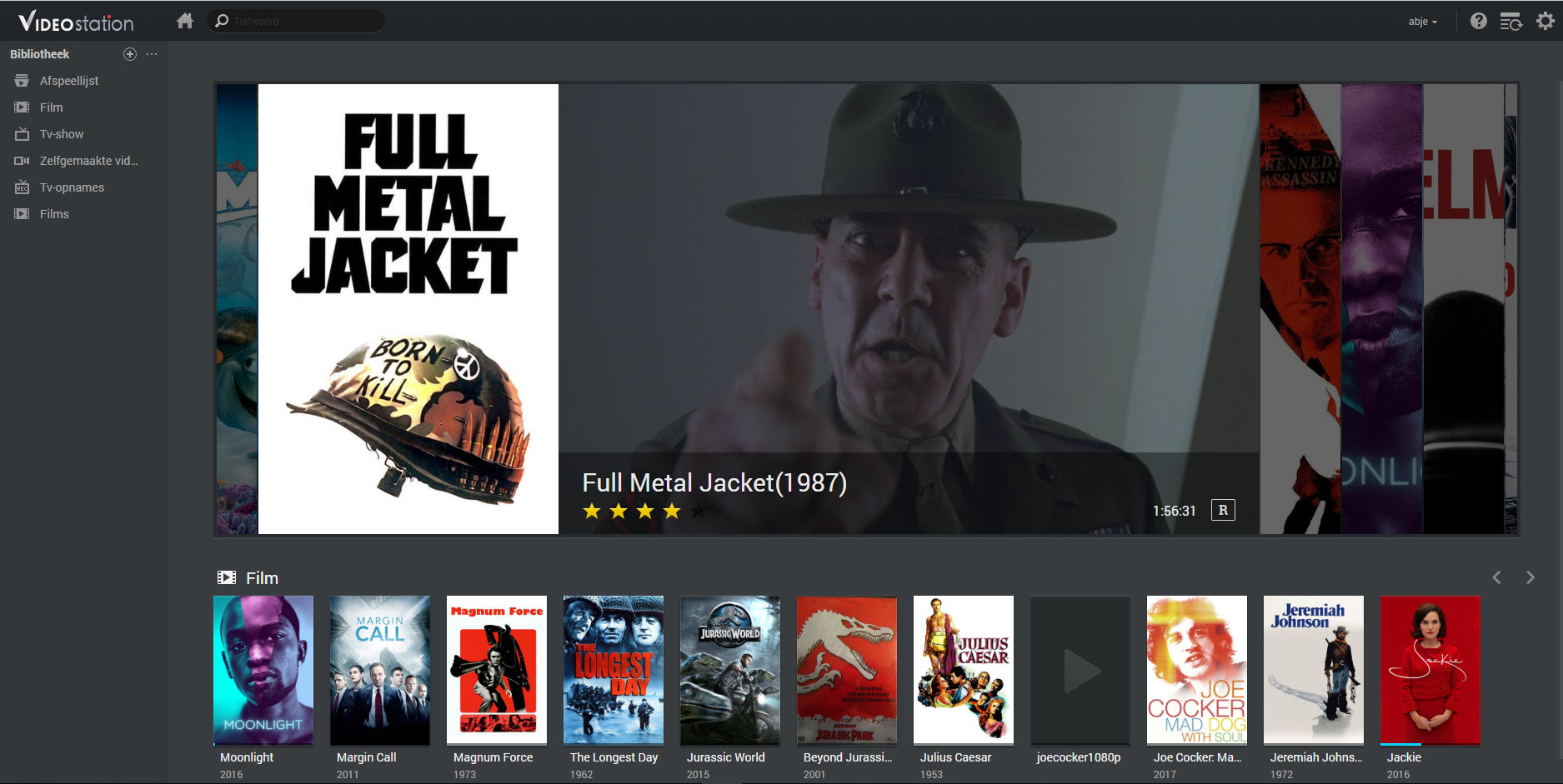Click the R rating badge
1563x784 pixels.
(x=1223, y=510)
